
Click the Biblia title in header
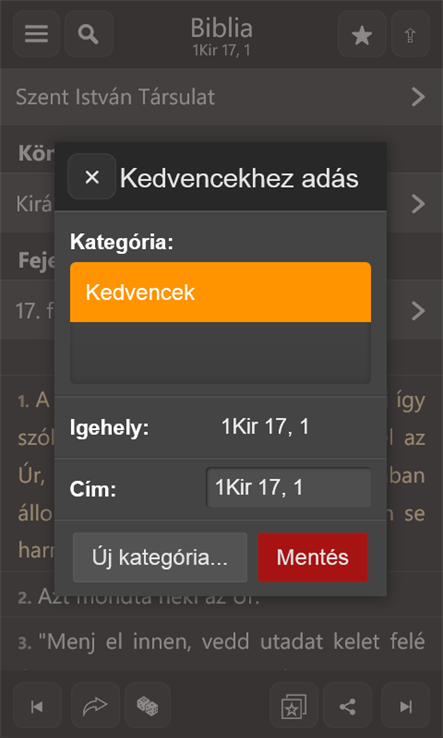tap(221, 28)
